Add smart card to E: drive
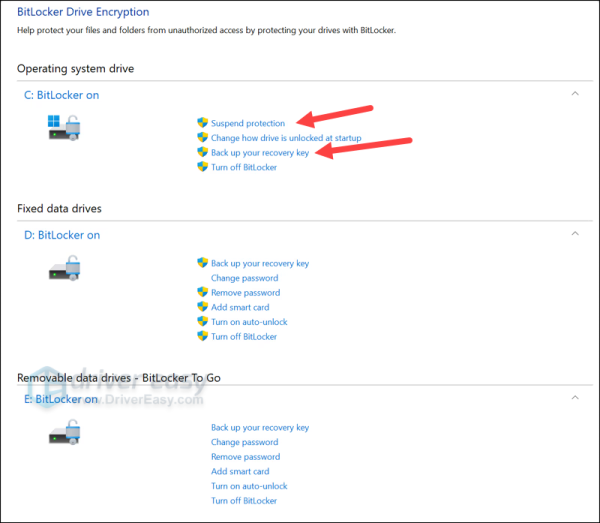600x523 pixels. point(240,471)
